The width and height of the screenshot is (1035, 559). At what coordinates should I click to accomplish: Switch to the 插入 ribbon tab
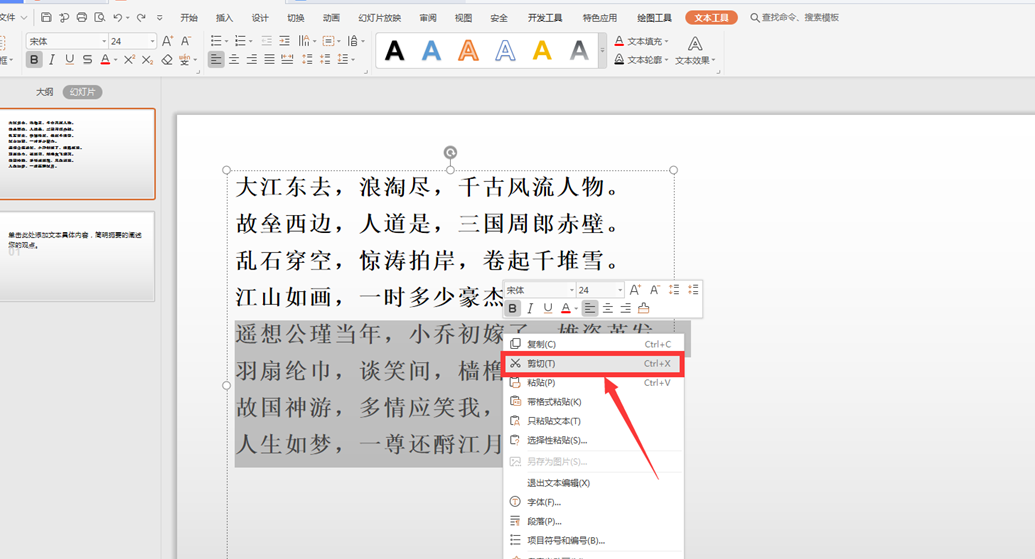pyautogui.click(x=224, y=18)
